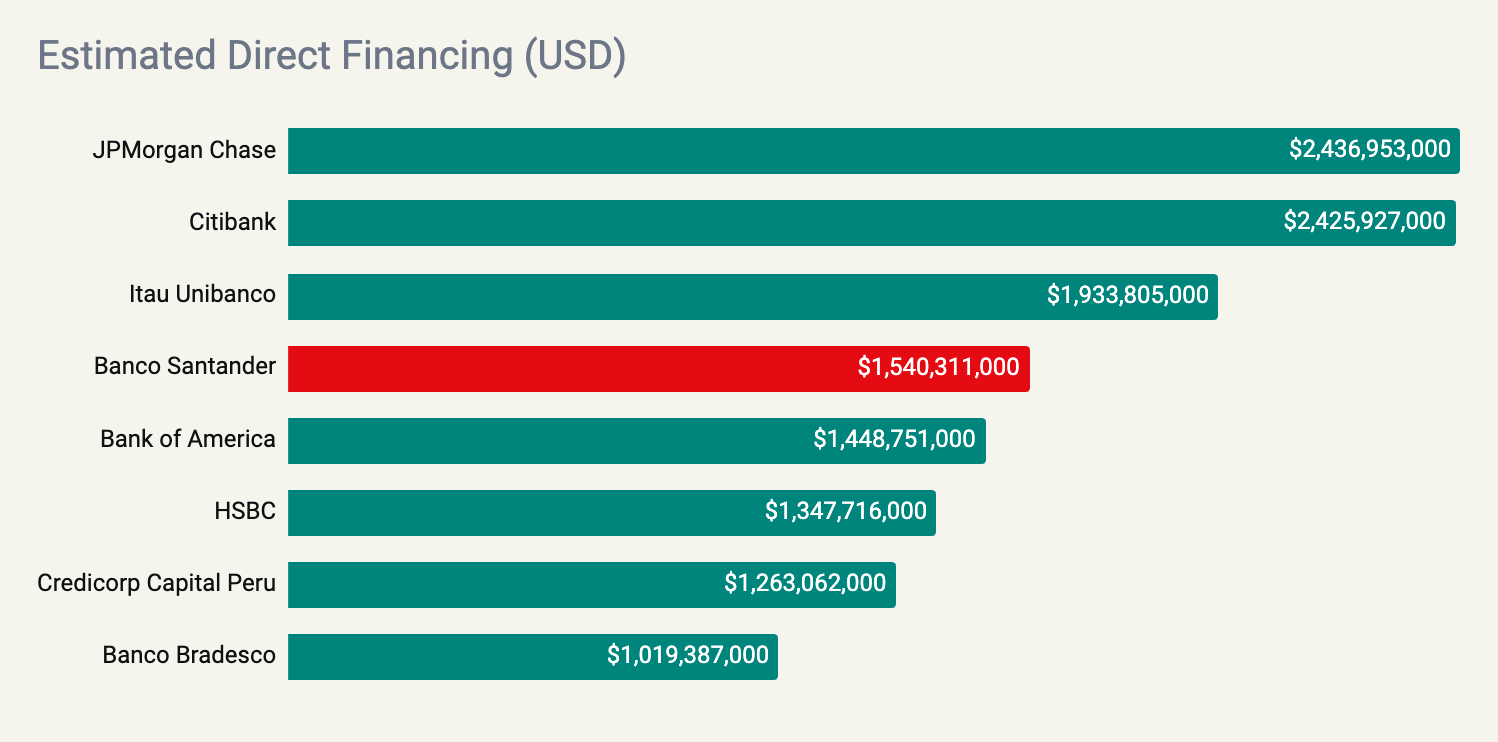Select the Banco Santander axis label
This screenshot has height=742, width=1498.
185,366
